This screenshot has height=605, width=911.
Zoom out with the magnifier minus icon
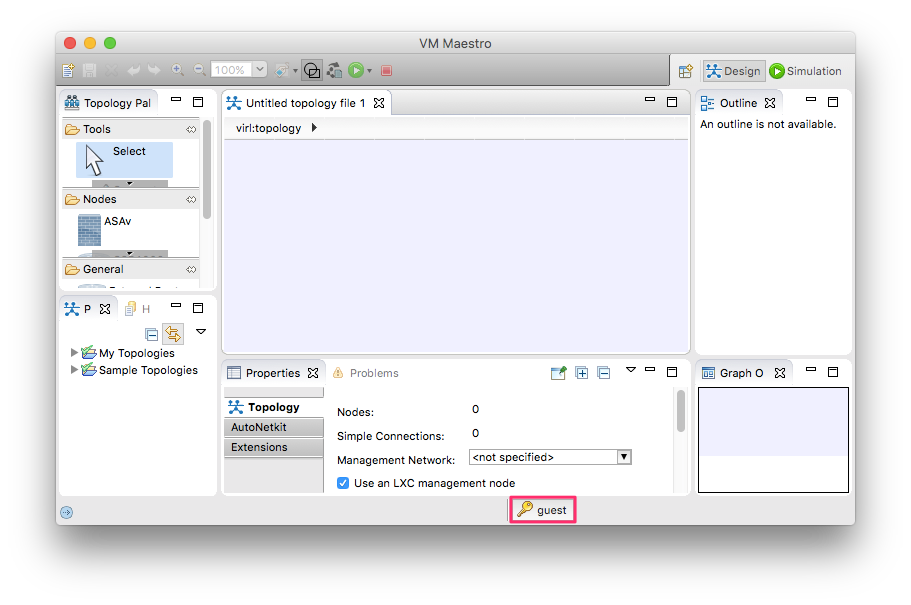199,70
